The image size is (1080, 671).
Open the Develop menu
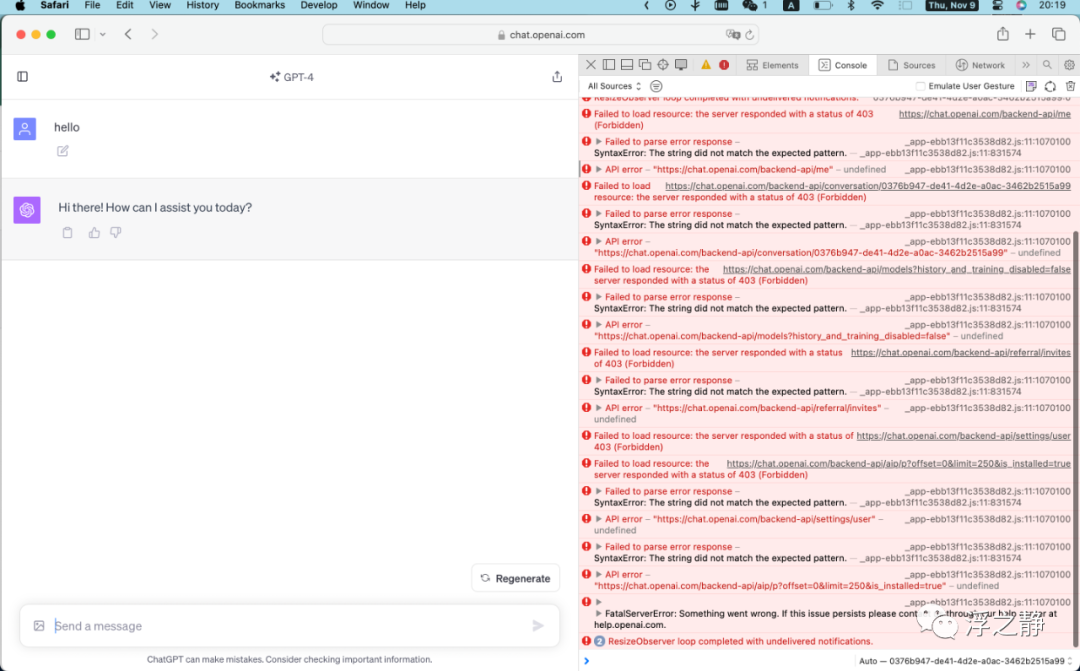(319, 6)
